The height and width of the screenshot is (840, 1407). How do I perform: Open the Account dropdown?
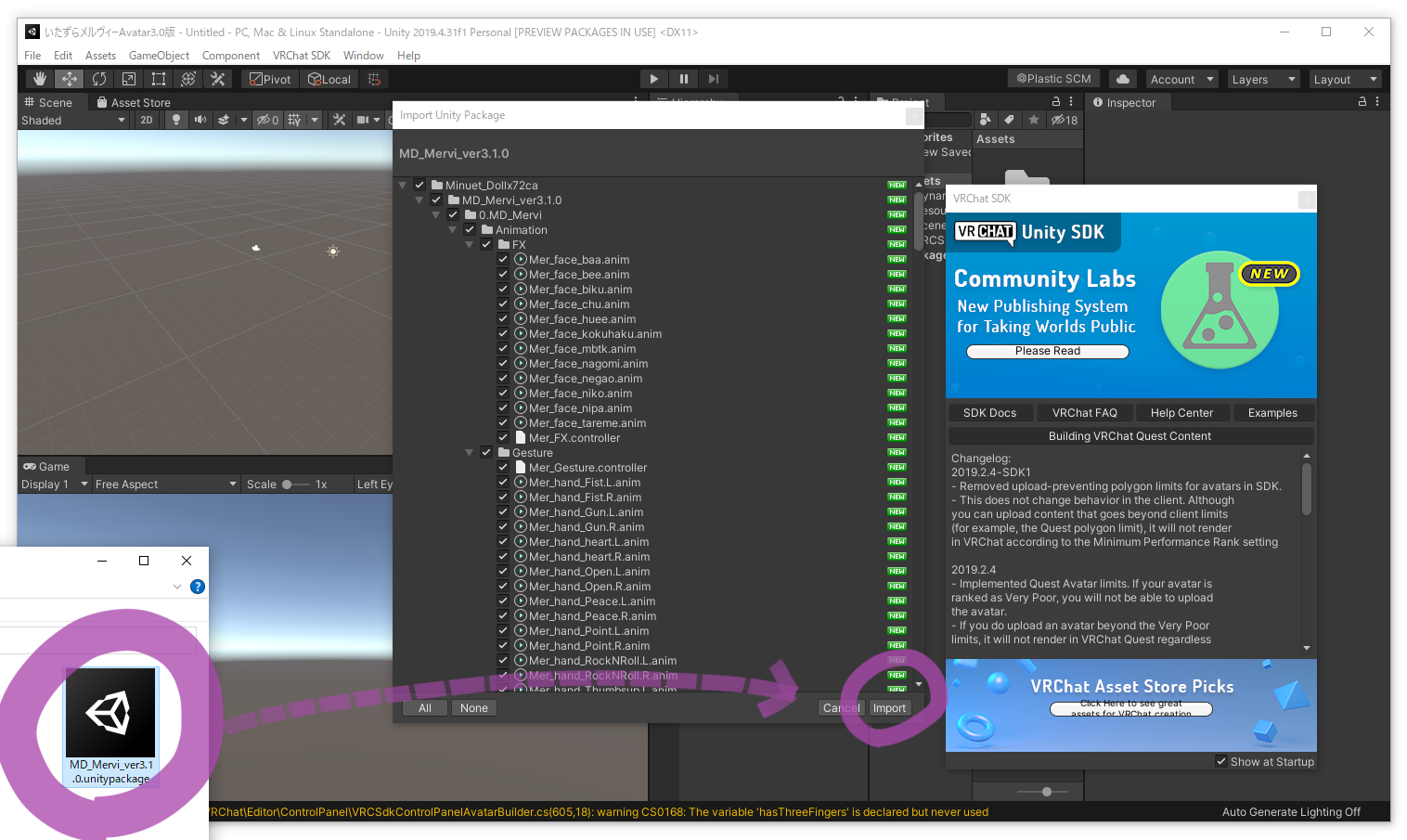point(1181,79)
